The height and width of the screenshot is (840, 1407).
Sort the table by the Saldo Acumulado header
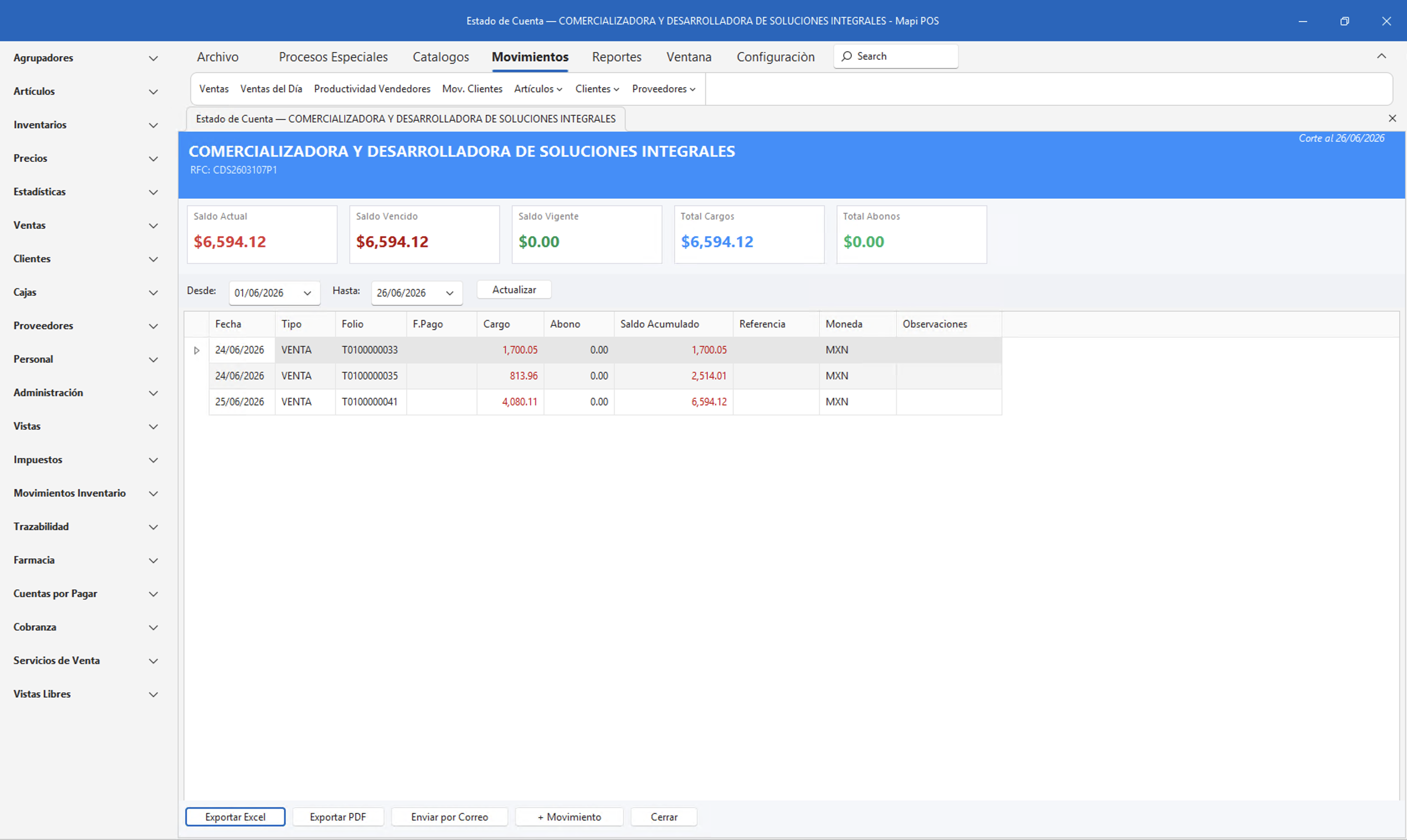click(x=673, y=325)
